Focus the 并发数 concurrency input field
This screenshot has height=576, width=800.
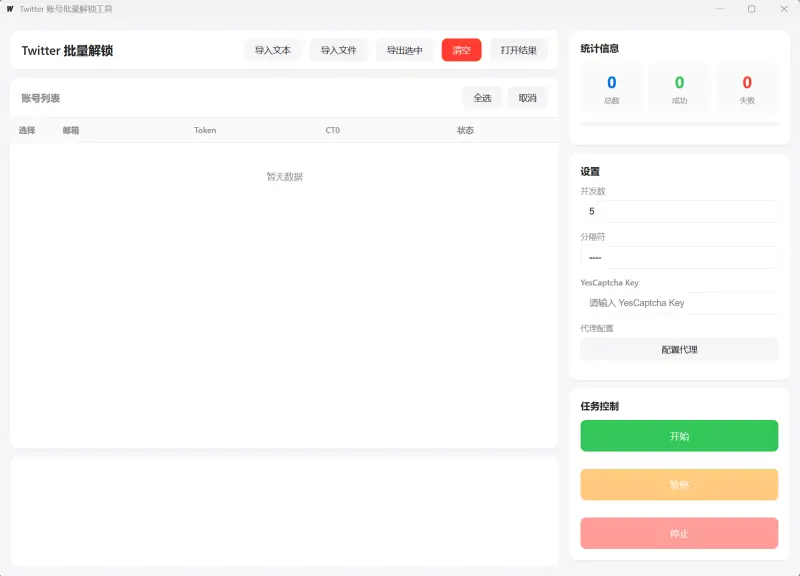[679, 211]
